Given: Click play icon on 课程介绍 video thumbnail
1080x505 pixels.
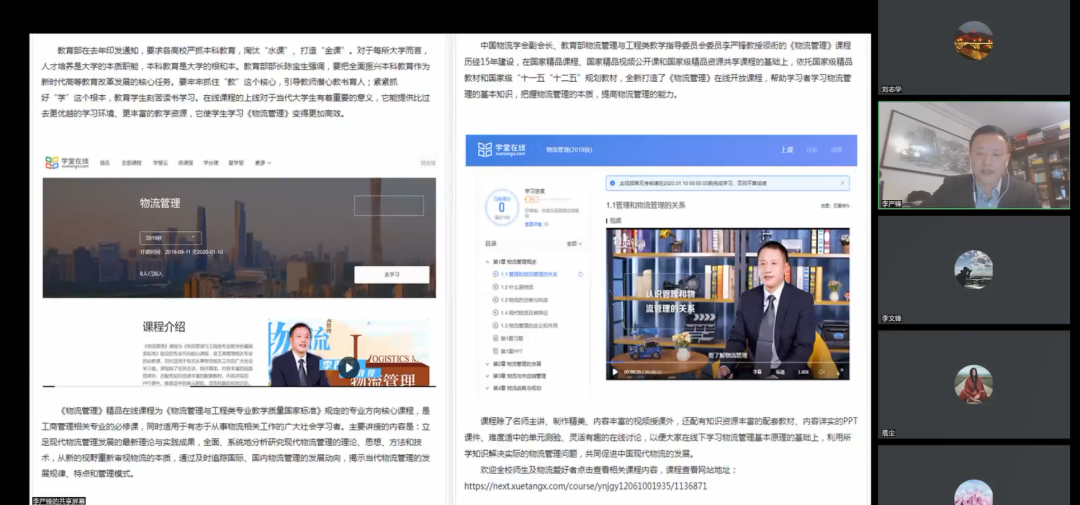Looking at the screenshot, I should click(x=349, y=367).
